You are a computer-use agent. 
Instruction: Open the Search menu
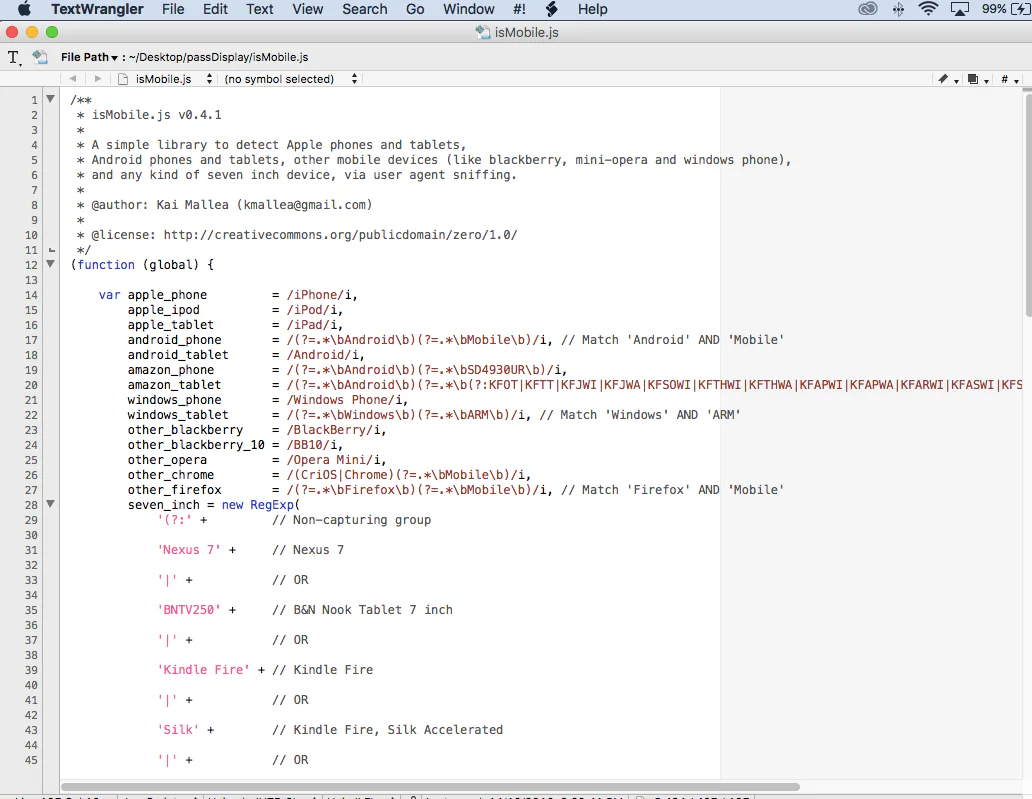[365, 9]
